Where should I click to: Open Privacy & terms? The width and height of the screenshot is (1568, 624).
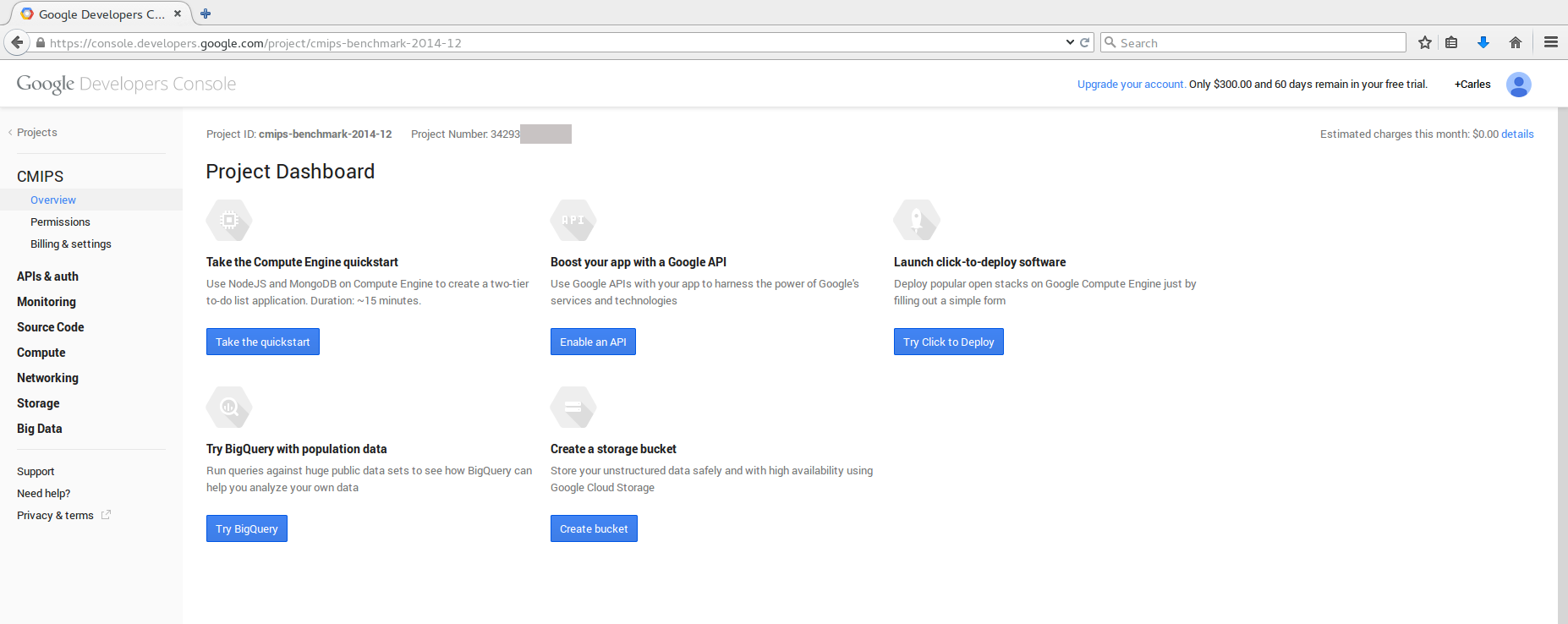click(55, 516)
